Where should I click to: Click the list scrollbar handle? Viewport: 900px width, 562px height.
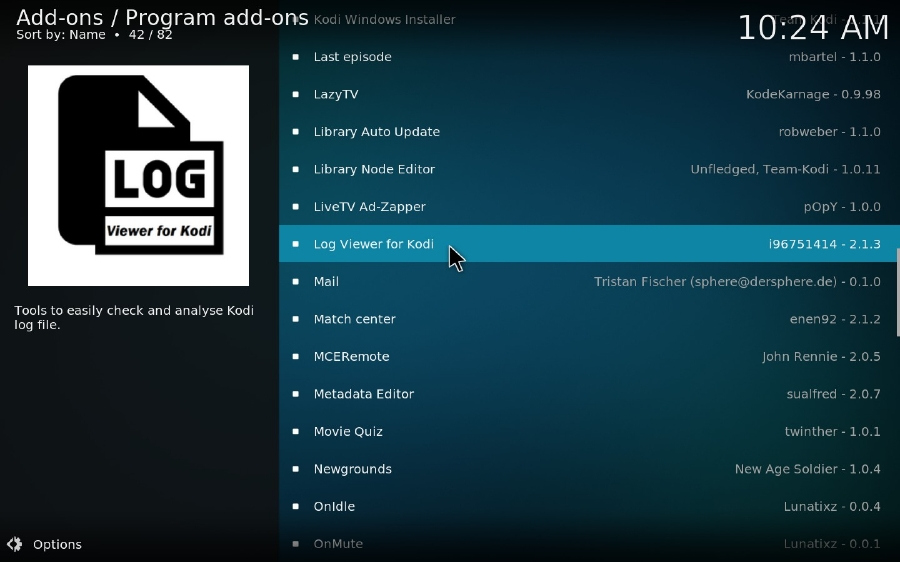(898, 292)
